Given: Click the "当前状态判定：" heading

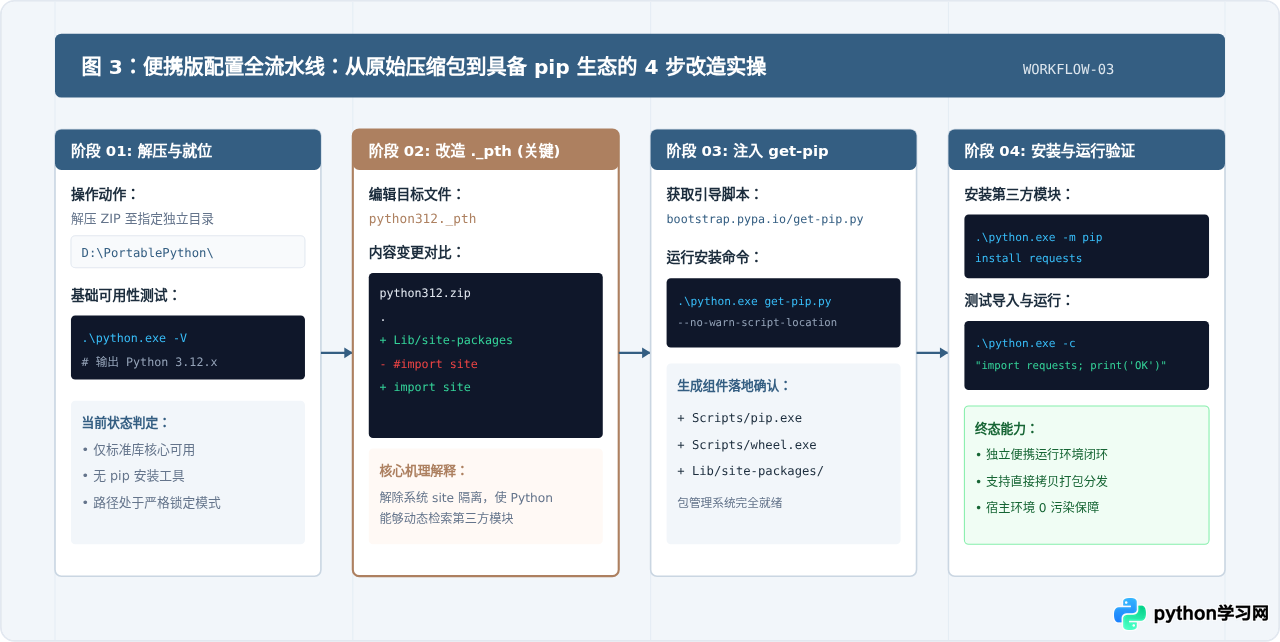Looking at the screenshot, I should 126,423.
